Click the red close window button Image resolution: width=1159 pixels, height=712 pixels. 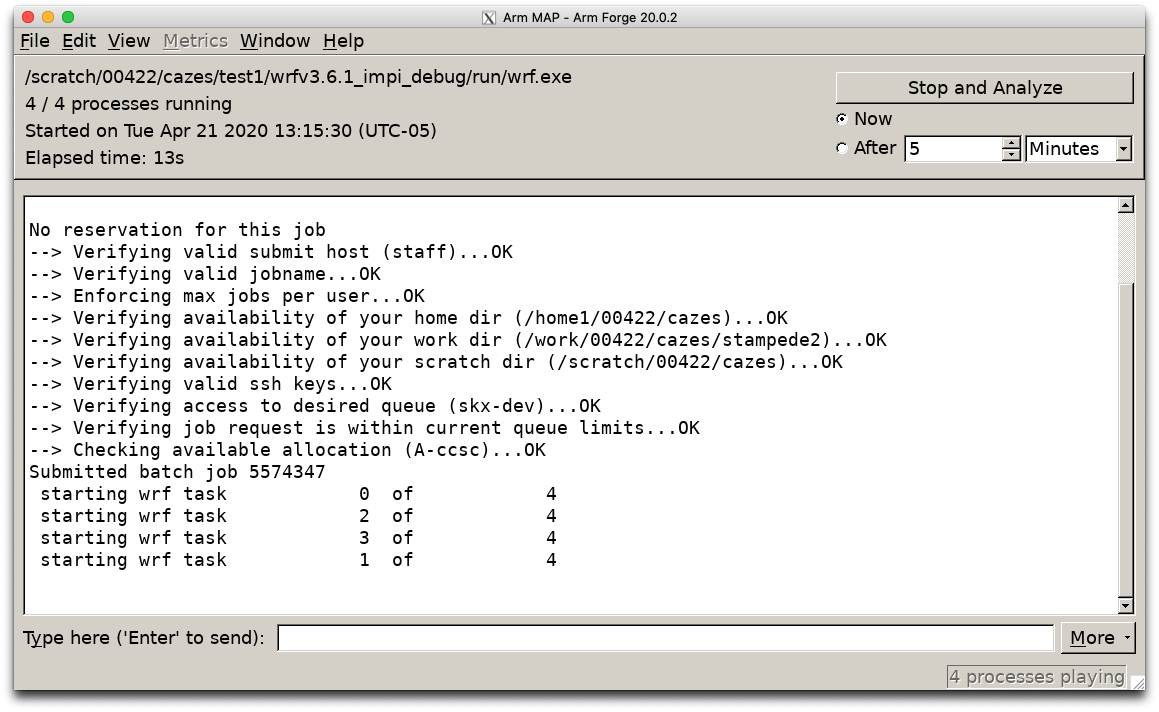[28, 17]
